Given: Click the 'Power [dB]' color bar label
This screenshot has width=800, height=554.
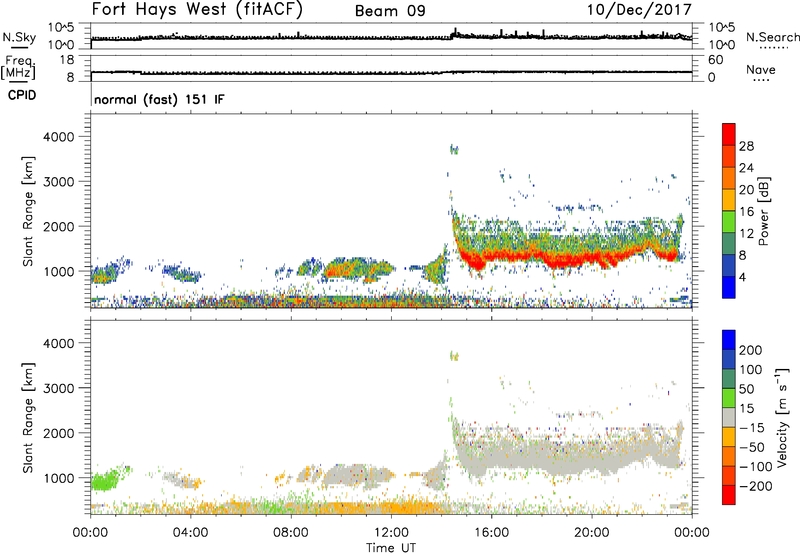Looking at the screenshot, I should (763, 211).
